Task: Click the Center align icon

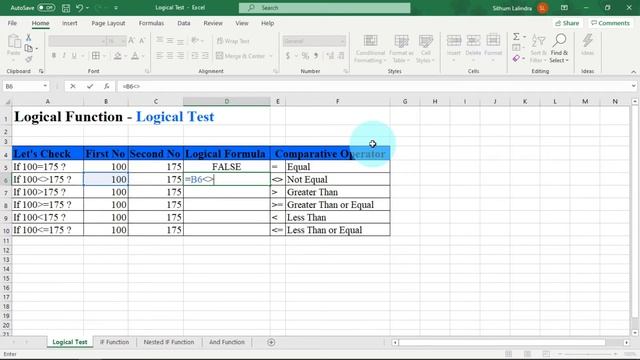Action: pyautogui.click(x=170, y=56)
